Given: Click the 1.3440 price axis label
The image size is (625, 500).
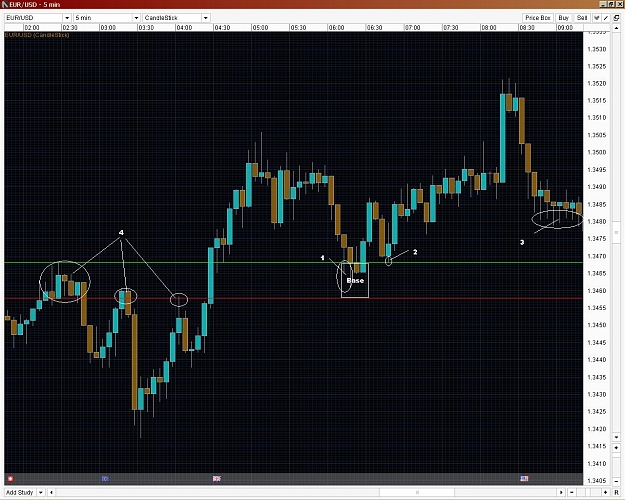Looking at the screenshot, I should coord(597,360).
